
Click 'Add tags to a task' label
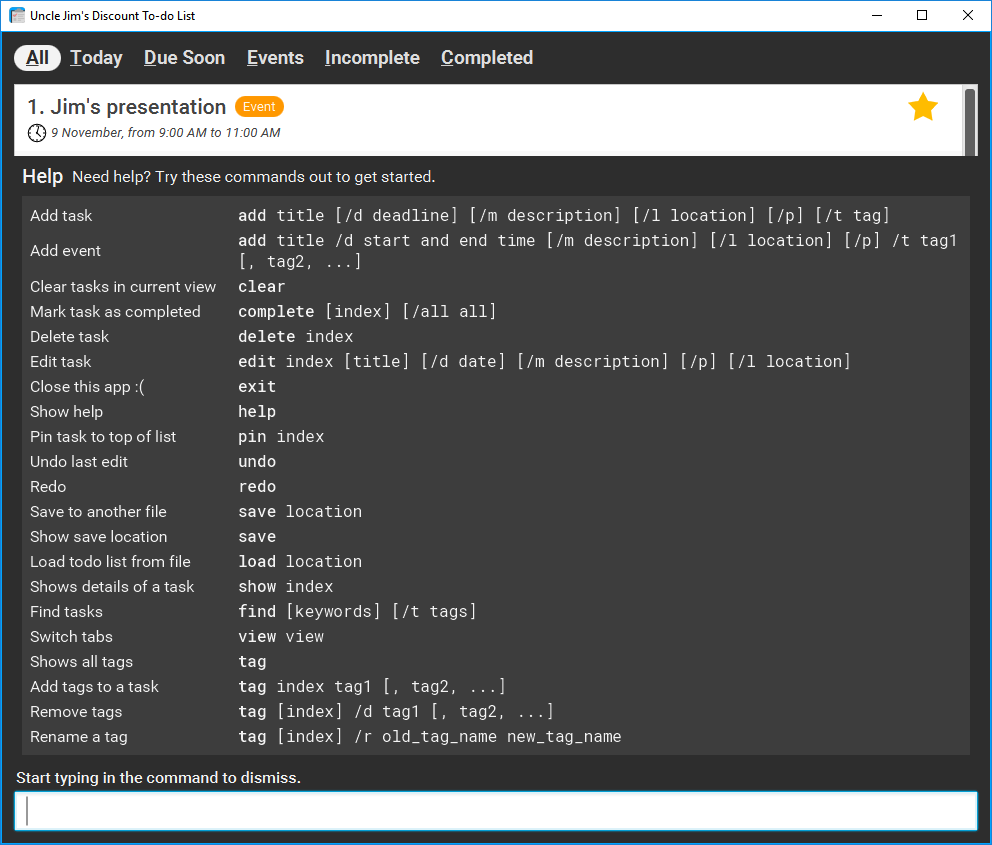pyautogui.click(x=94, y=686)
